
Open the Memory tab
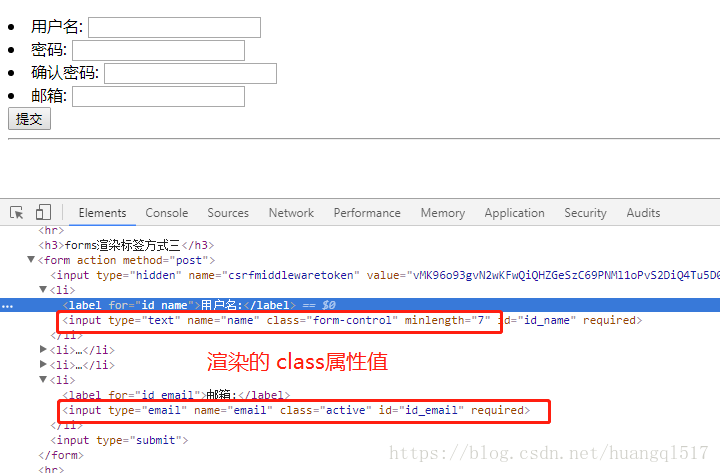coord(443,213)
